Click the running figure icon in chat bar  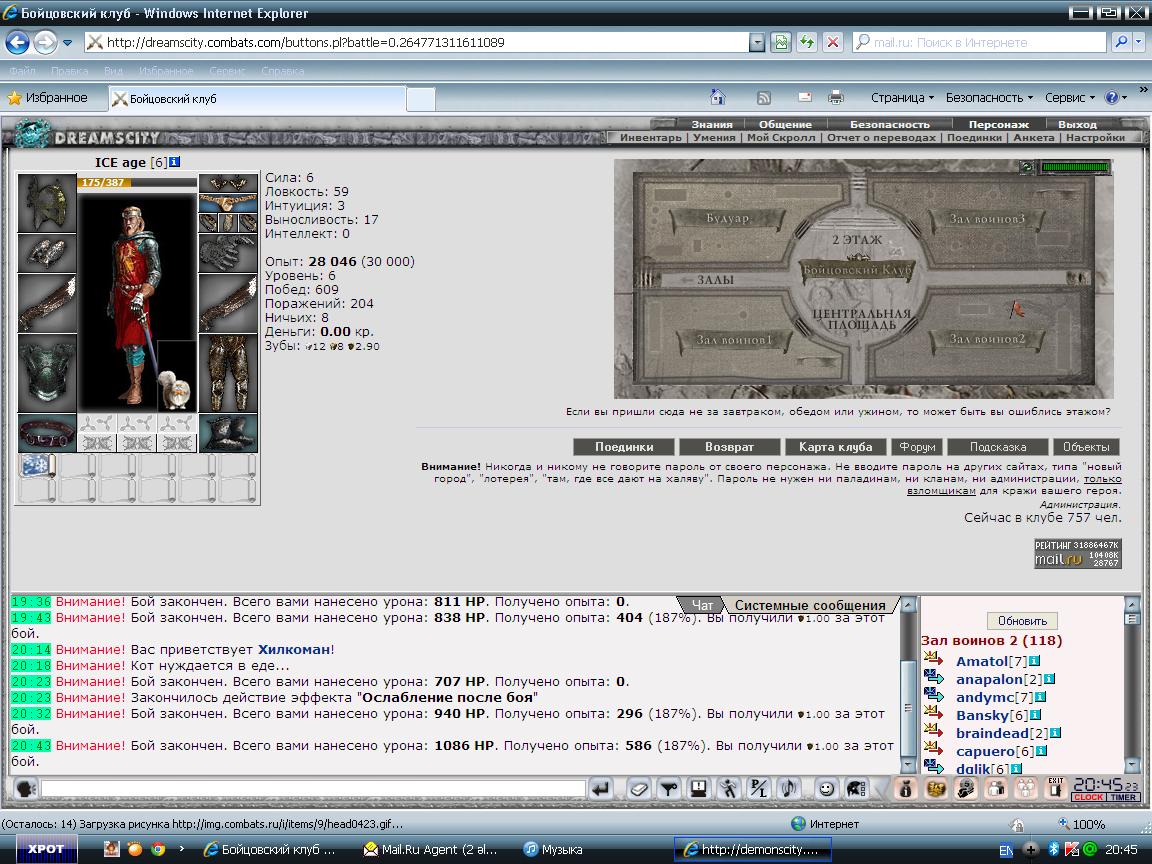728,789
